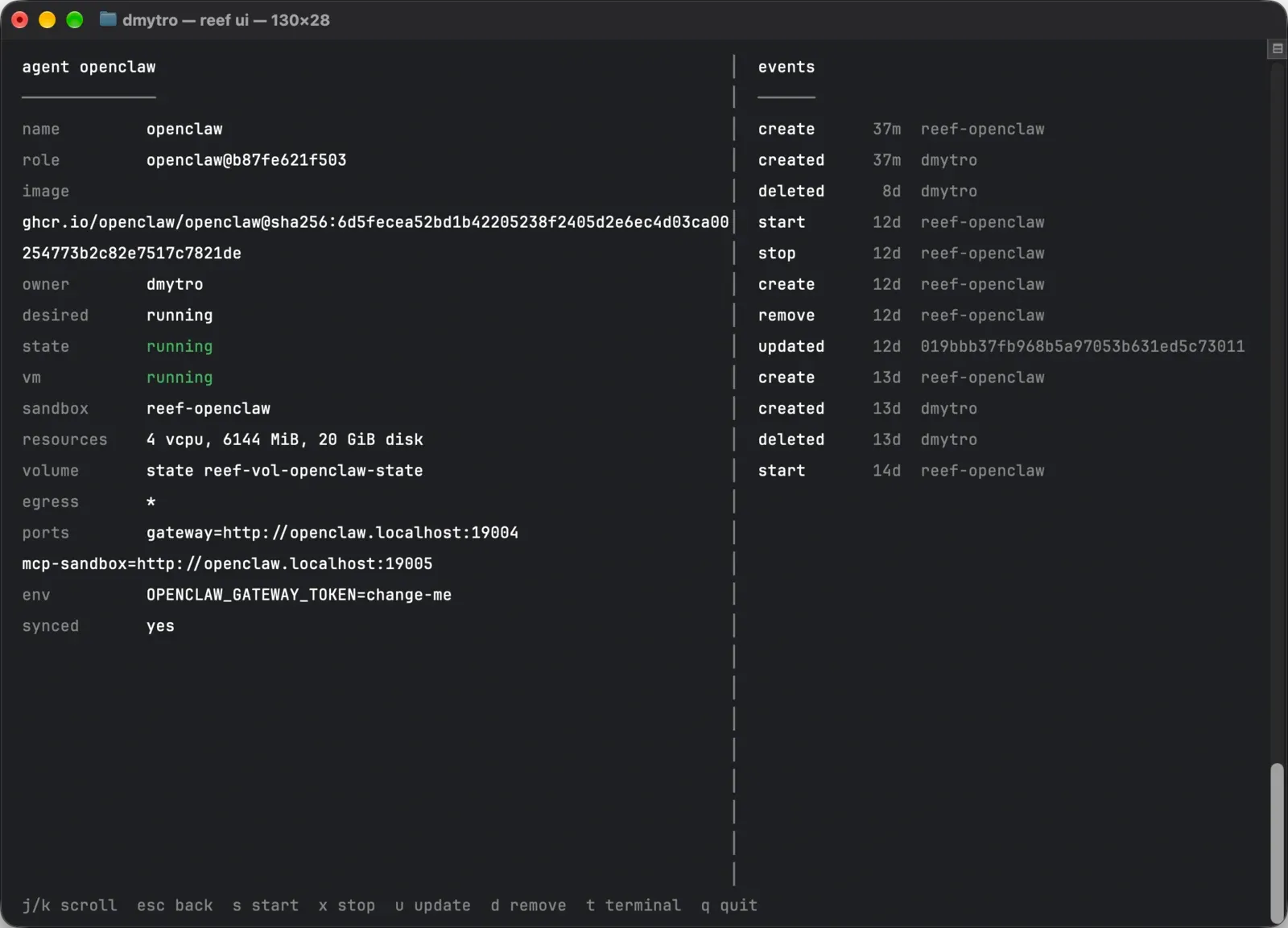Click 'OPENCLAW_GATEWAY_TOKEN=change-me' env value
The width and height of the screenshot is (1288, 928).
pyautogui.click(x=299, y=595)
